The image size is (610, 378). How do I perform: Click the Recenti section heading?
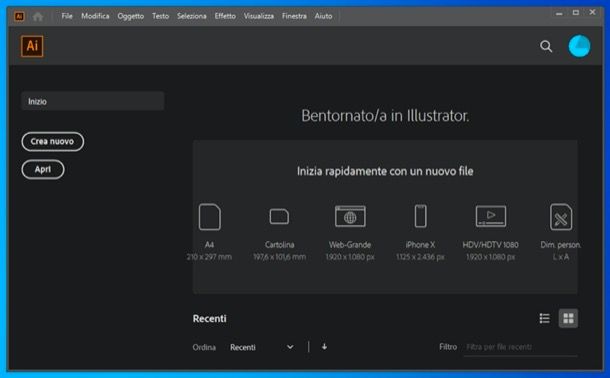point(210,318)
